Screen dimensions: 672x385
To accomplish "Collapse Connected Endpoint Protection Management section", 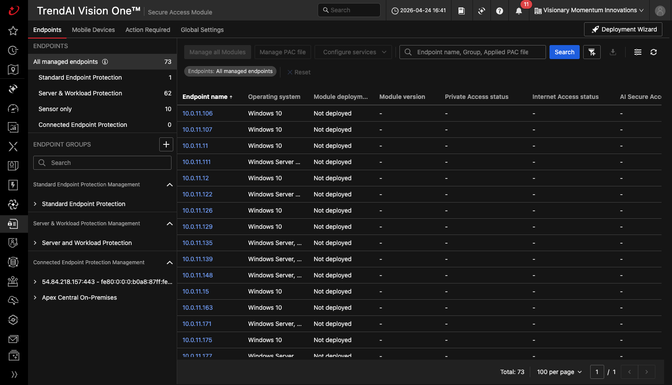I will 170,263.
